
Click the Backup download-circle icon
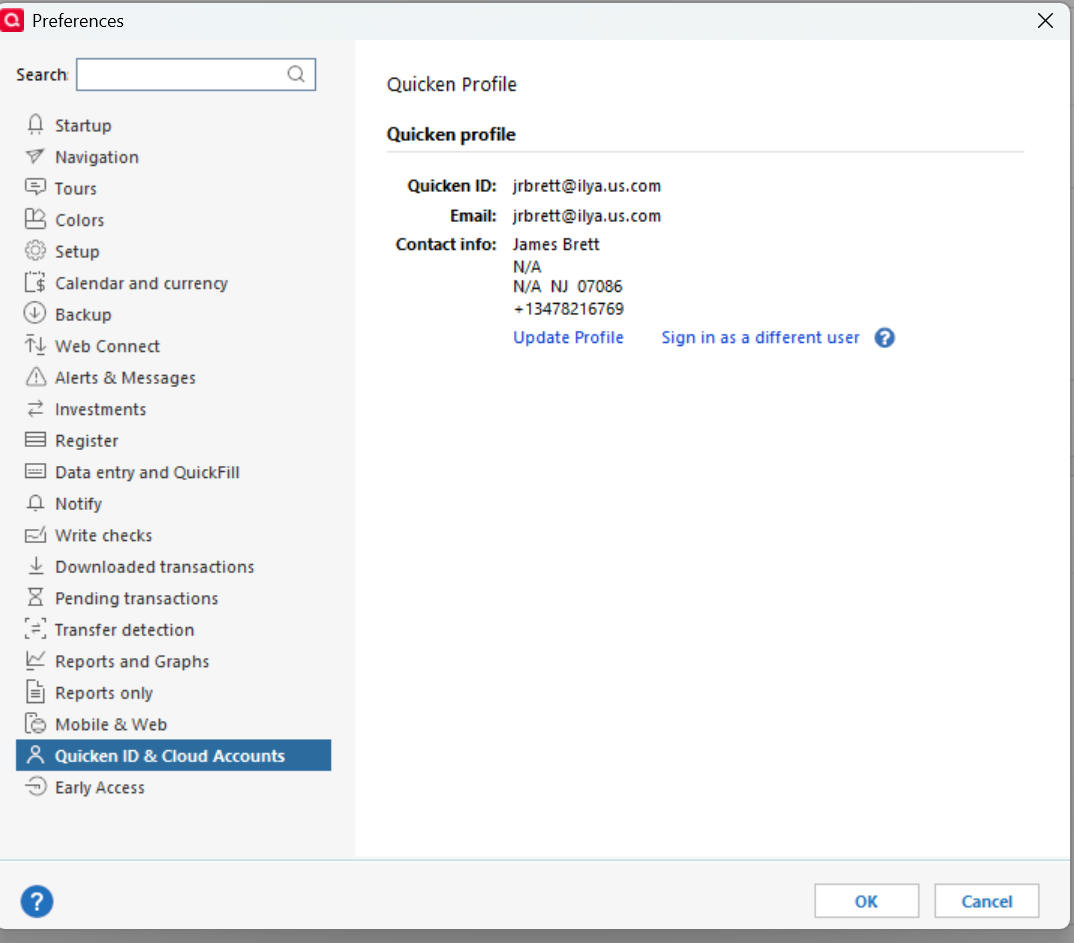point(35,313)
